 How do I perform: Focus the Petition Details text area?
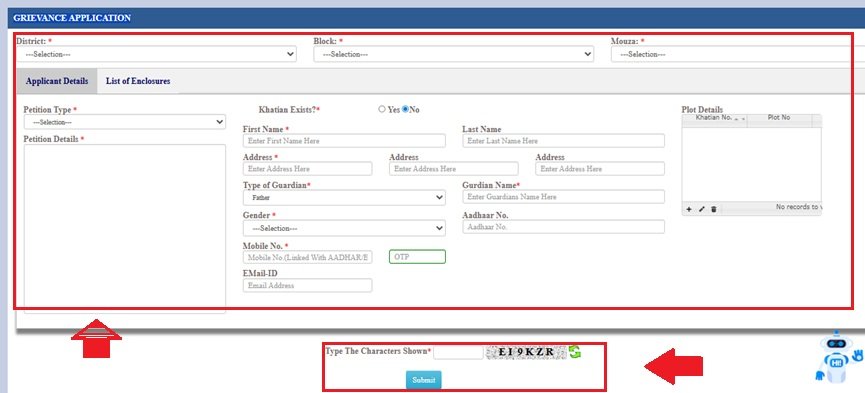point(125,229)
